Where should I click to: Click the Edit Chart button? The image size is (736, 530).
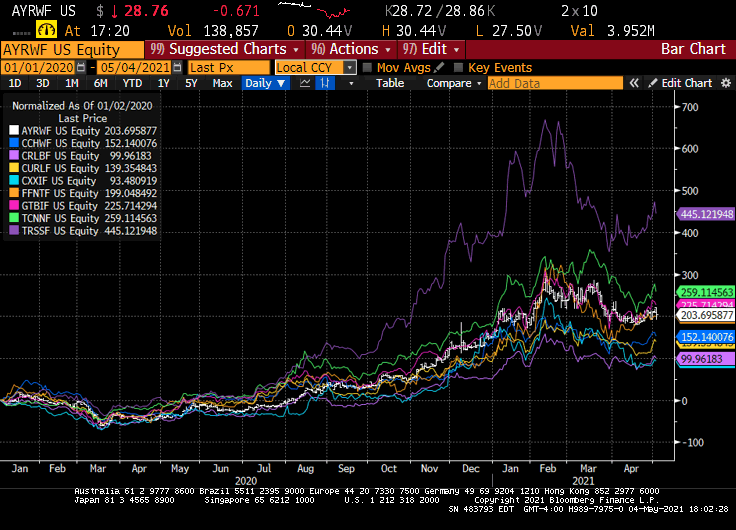coord(680,83)
